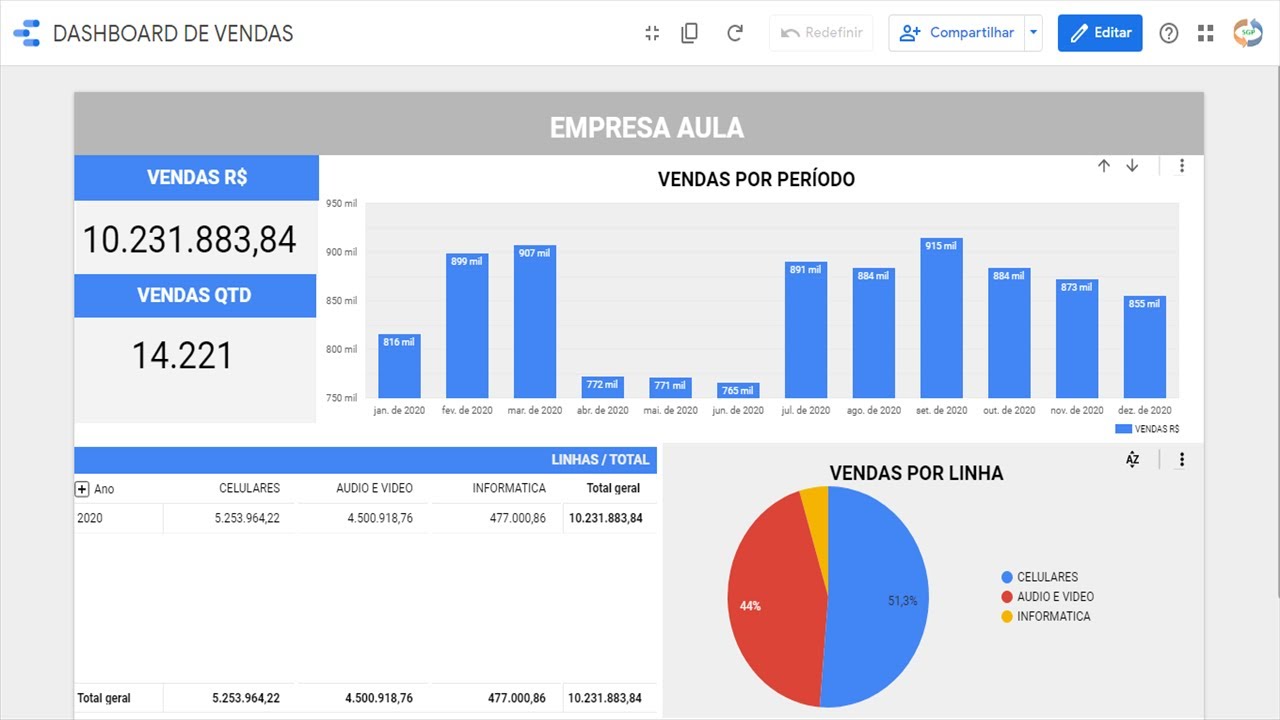Screen dimensions: 1280x720
Task: Click the 4.500.918,76 cell in 2020 row
Action: tap(379, 518)
